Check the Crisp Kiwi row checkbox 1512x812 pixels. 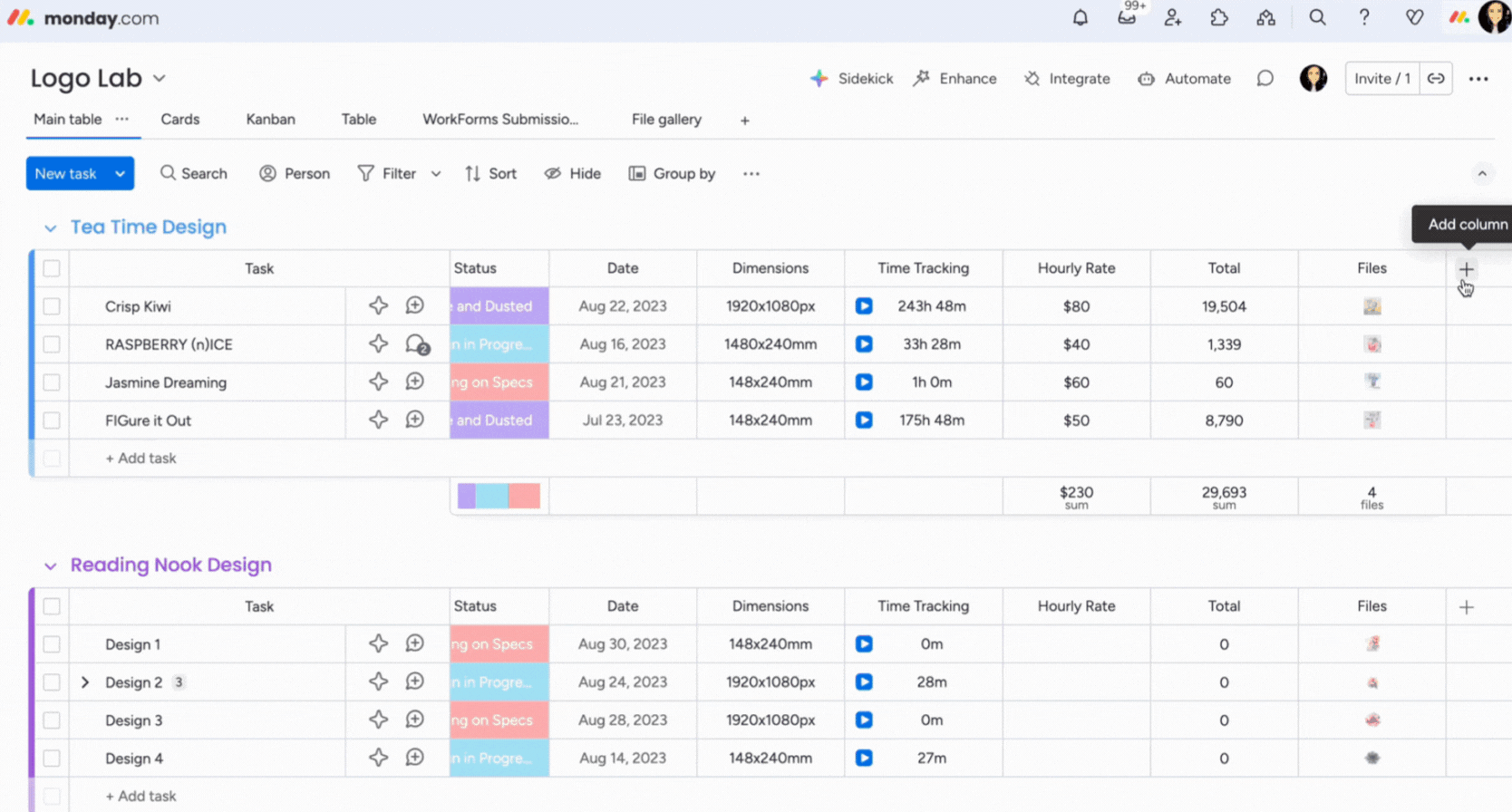point(52,306)
